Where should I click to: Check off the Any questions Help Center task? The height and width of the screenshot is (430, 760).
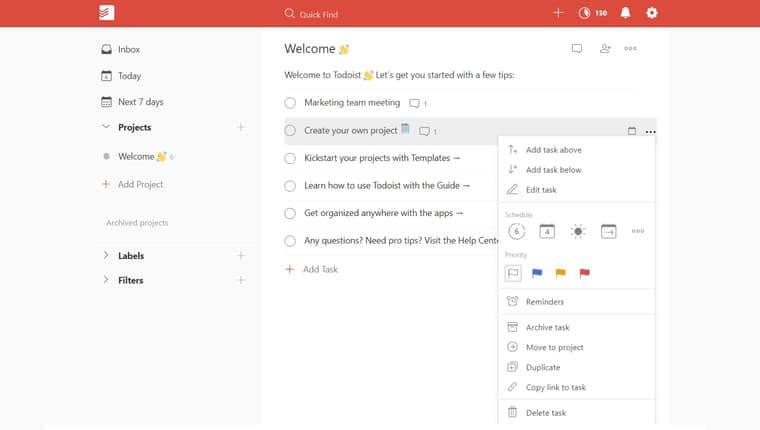pos(290,241)
